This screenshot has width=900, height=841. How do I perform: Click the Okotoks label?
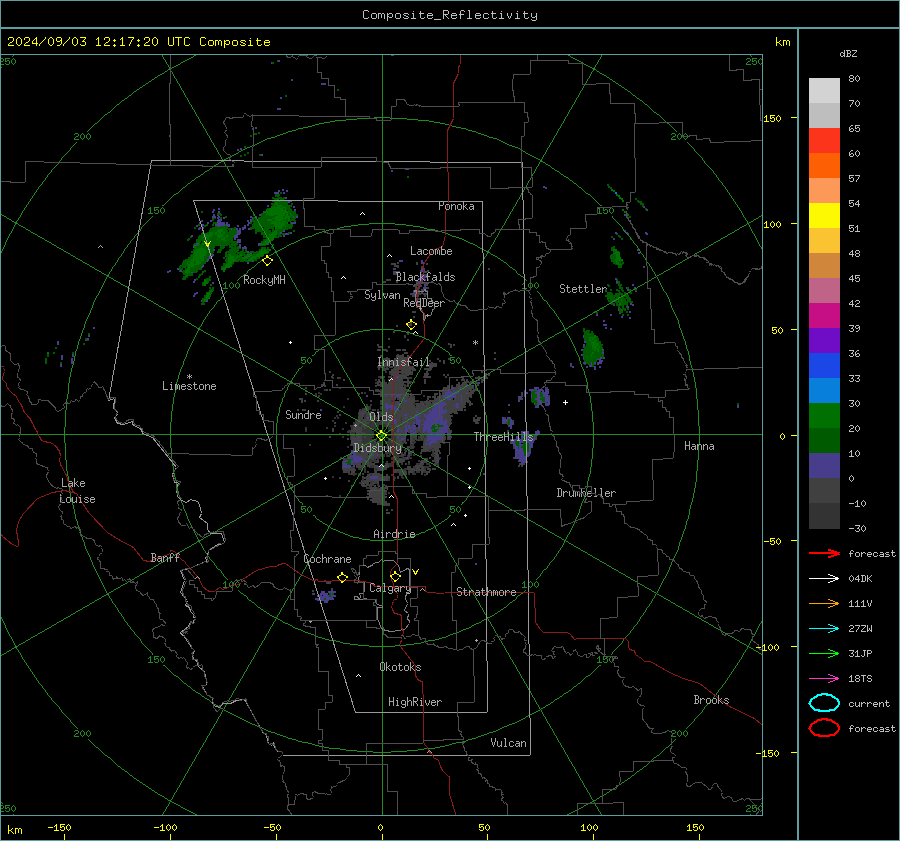point(400,667)
